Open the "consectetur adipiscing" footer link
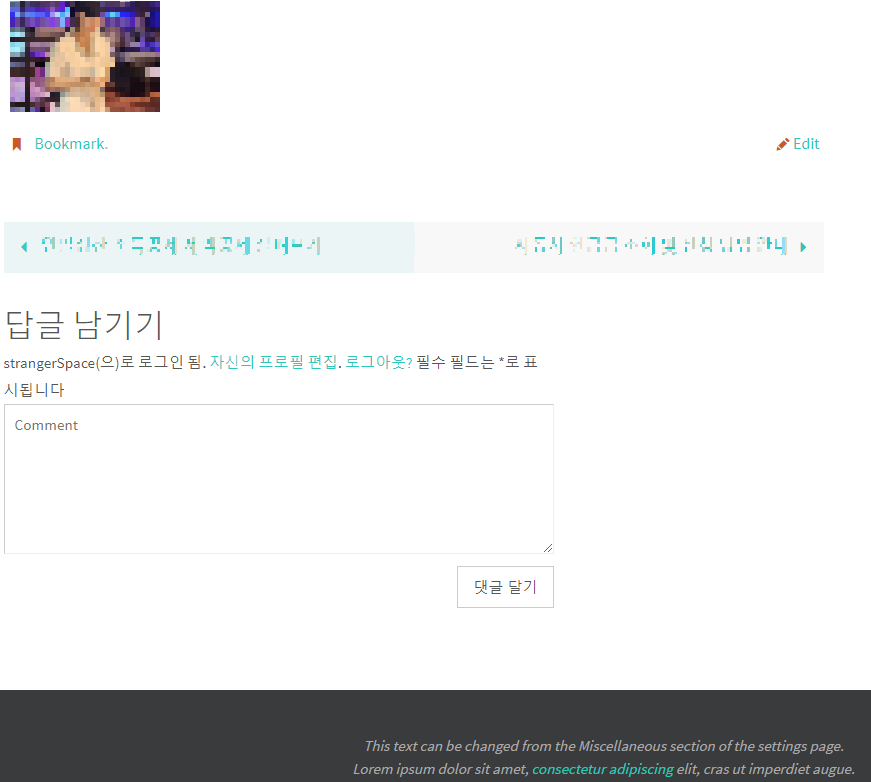 pos(602,769)
